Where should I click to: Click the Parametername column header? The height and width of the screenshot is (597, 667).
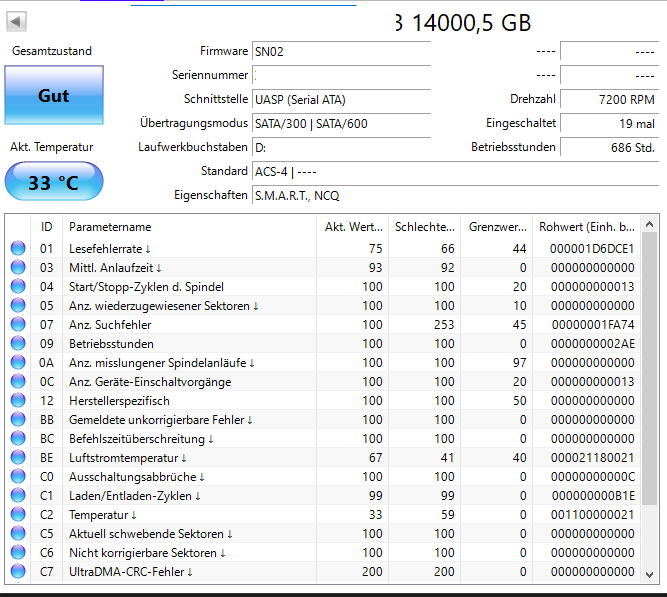(189, 227)
